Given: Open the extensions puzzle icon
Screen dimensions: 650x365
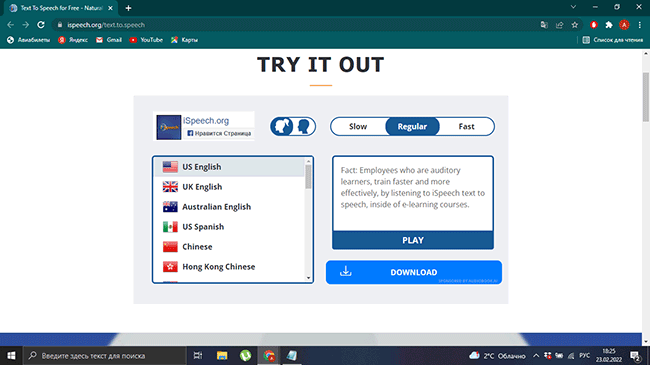Looking at the screenshot, I should pyautogui.click(x=609, y=25).
